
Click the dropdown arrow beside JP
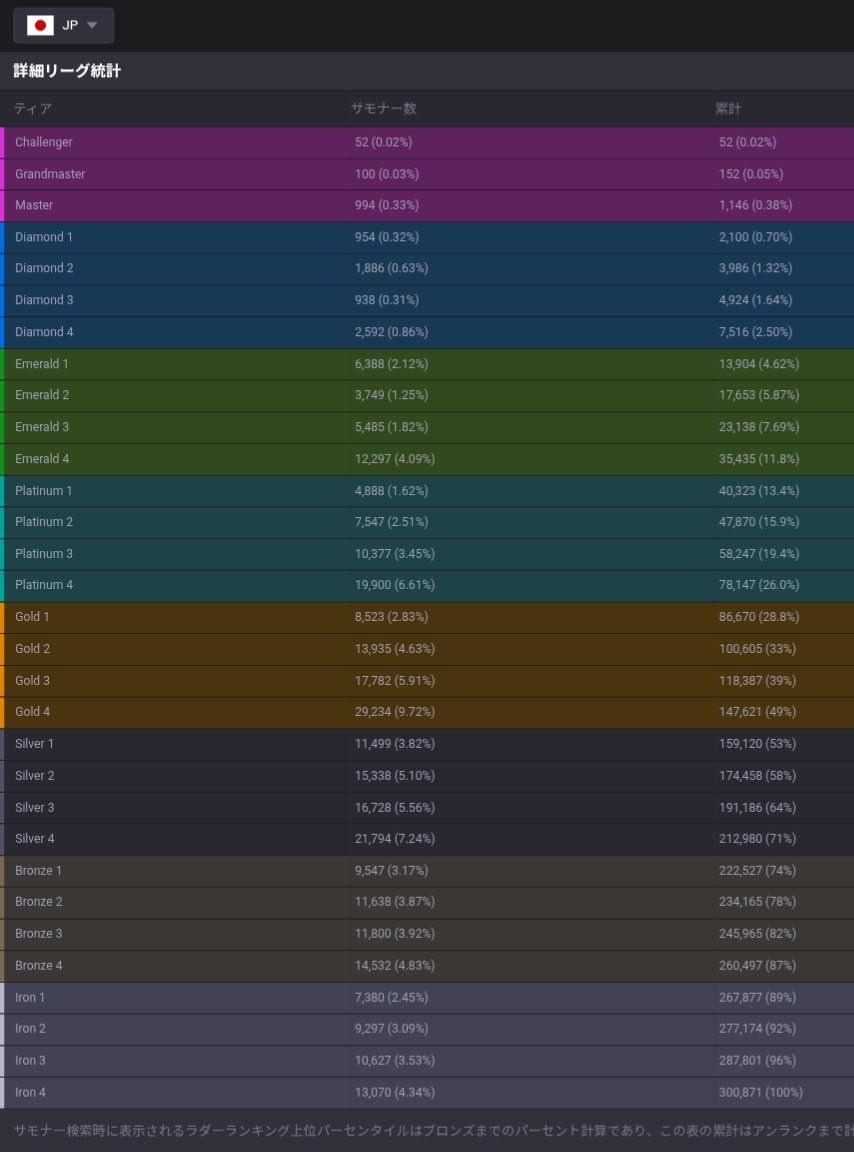click(x=92, y=26)
